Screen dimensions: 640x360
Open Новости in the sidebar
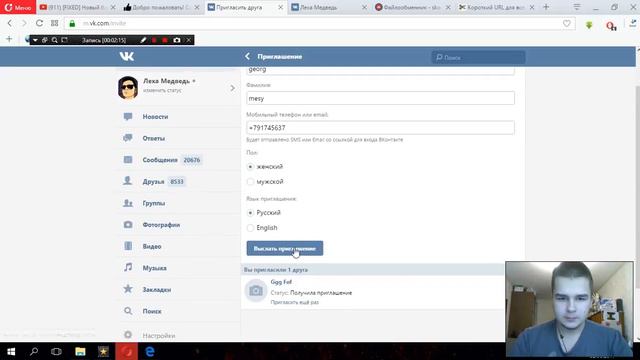tap(179, 117)
